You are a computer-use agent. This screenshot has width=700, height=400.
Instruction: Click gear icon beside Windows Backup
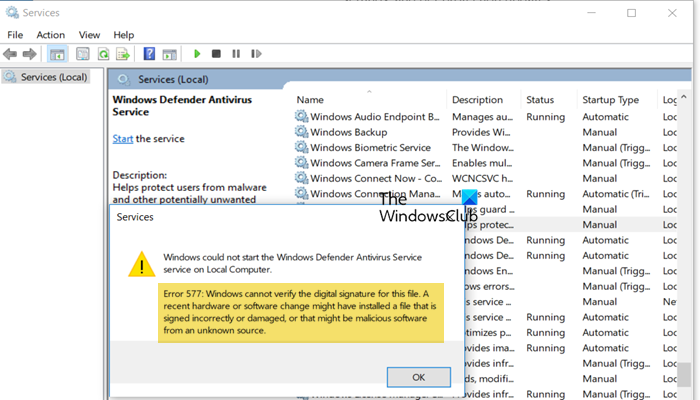pos(301,132)
